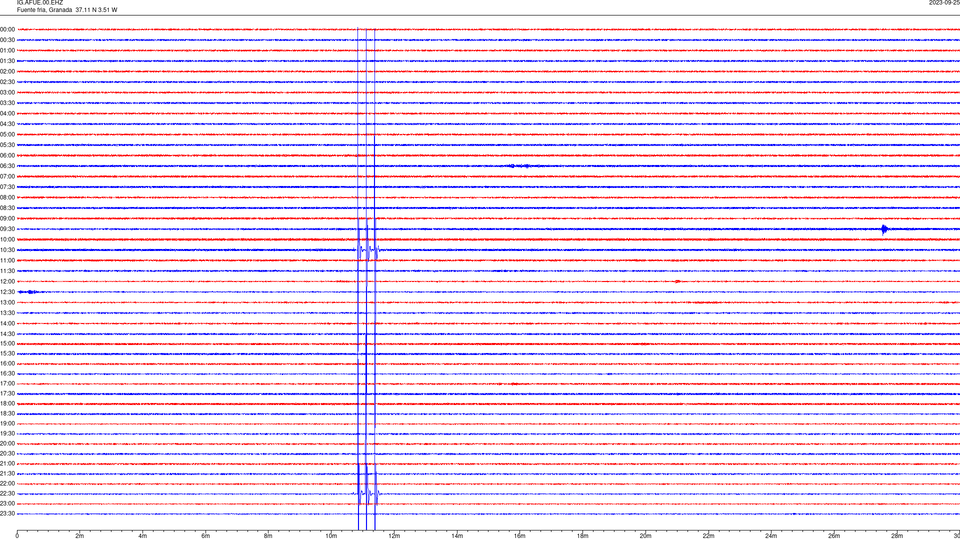Click the seismic event on the 09:30 trace

pos(885,230)
